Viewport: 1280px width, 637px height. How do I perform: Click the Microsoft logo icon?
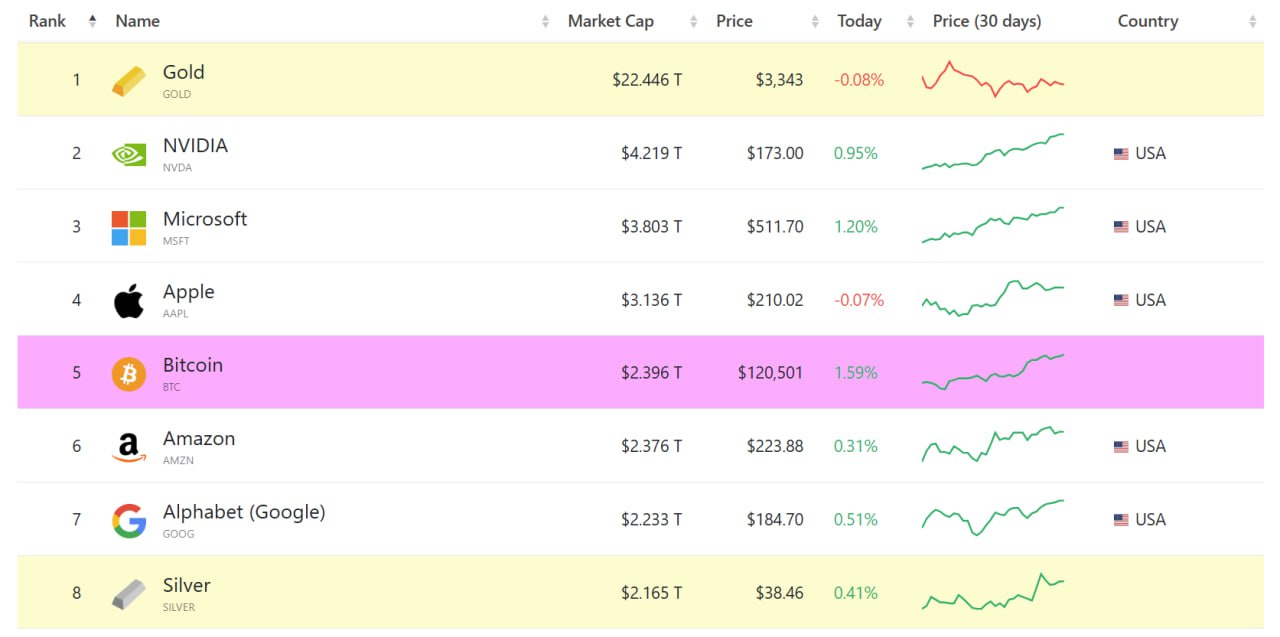coord(128,227)
